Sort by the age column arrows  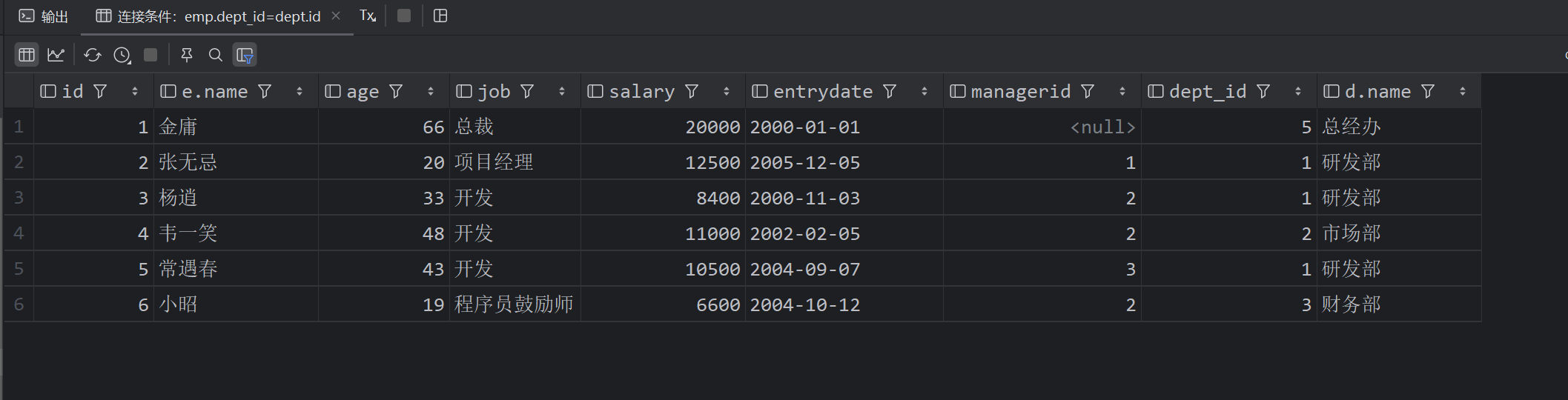[431, 91]
